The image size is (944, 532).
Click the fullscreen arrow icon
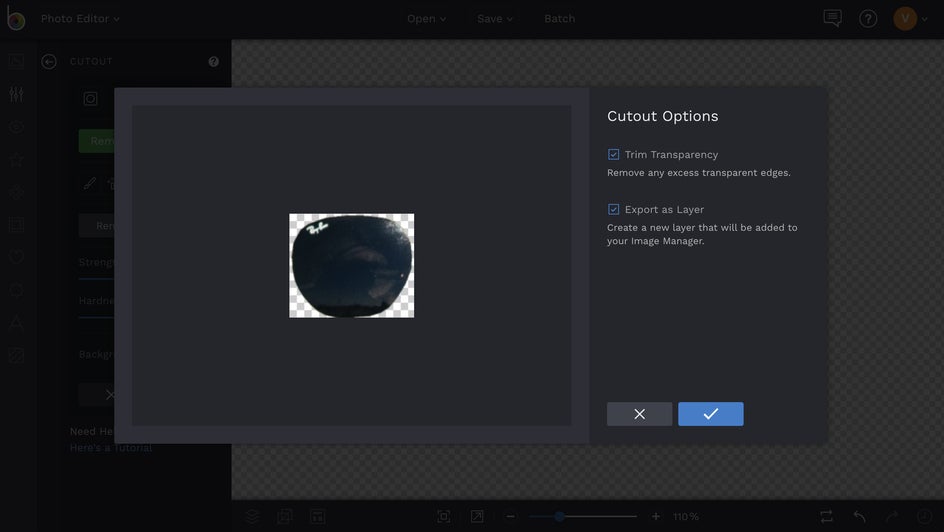click(x=477, y=516)
